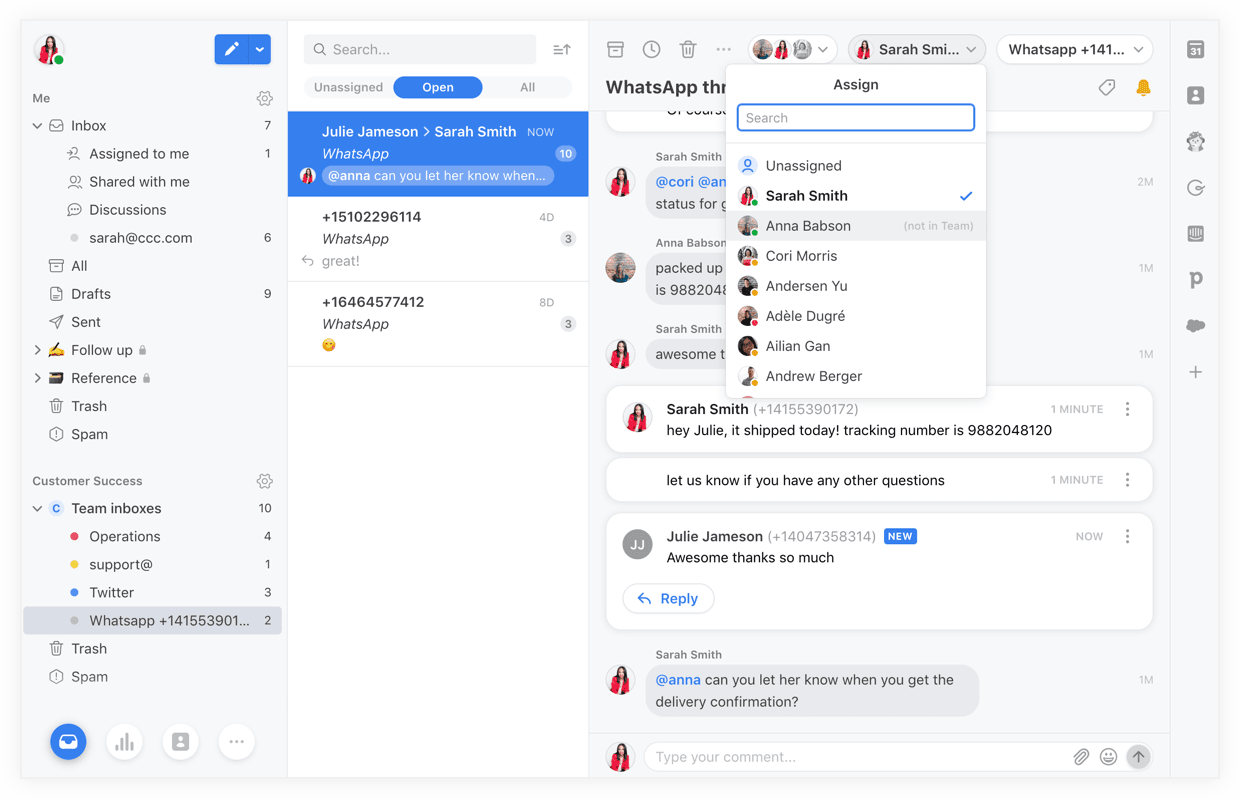Assign conversation to Andrew Berger
Image resolution: width=1240 pixels, height=800 pixels.
pos(856,376)
